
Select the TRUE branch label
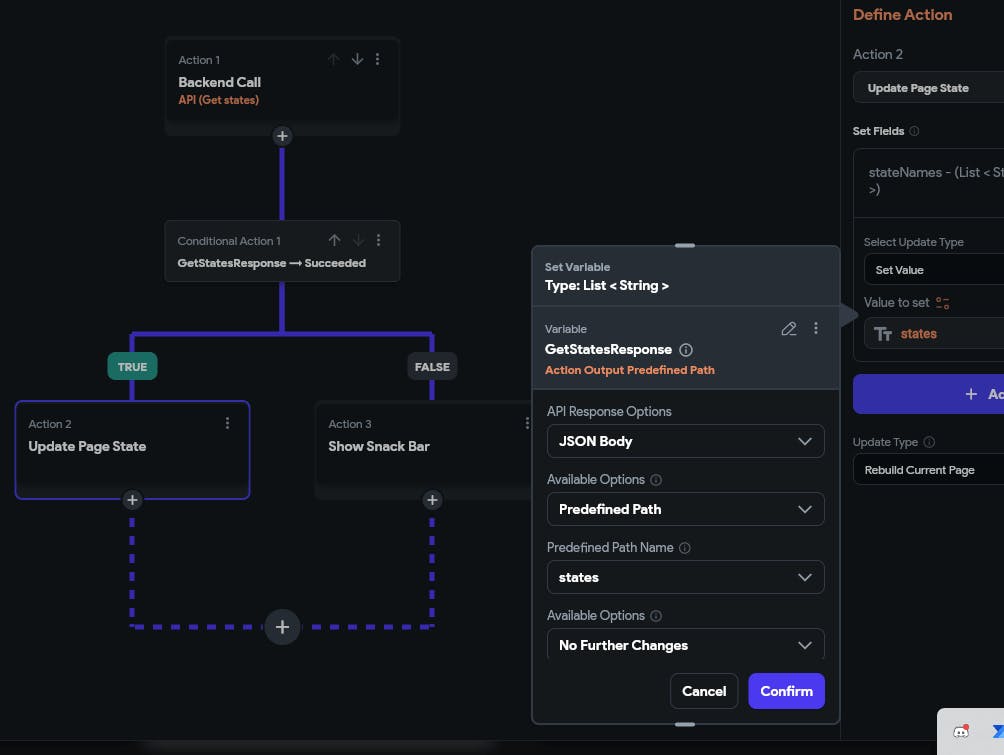click(x=132, y=366)
